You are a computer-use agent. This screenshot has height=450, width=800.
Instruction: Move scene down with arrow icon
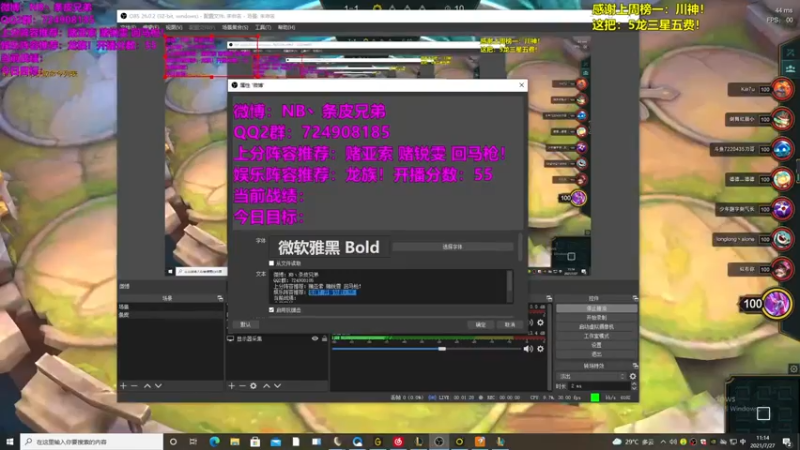158,386
